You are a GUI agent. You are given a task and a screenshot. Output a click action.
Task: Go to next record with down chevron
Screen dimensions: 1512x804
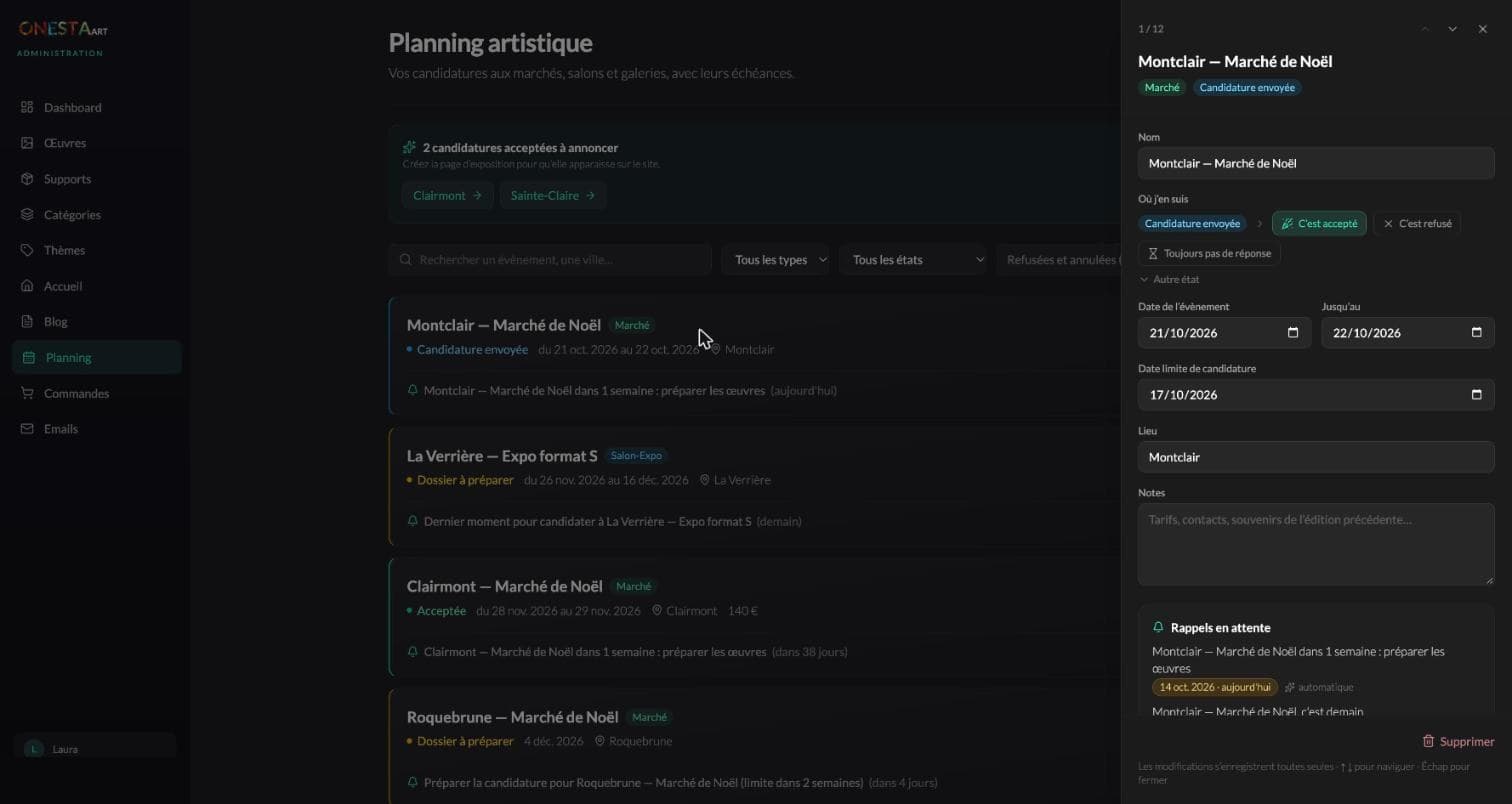click(x=1453, y=29)
